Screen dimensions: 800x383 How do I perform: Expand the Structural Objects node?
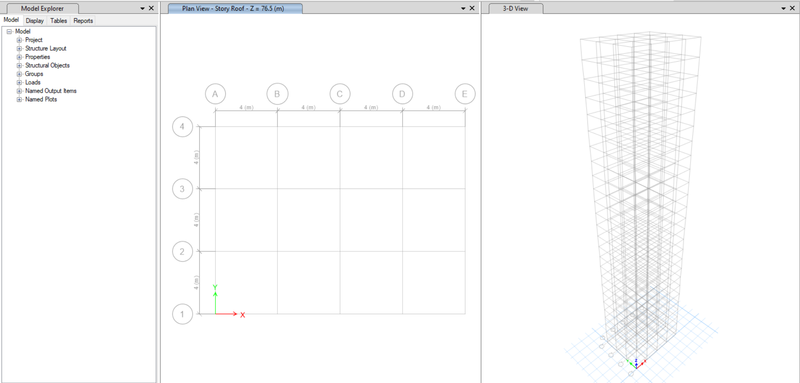tap(19, 65)
